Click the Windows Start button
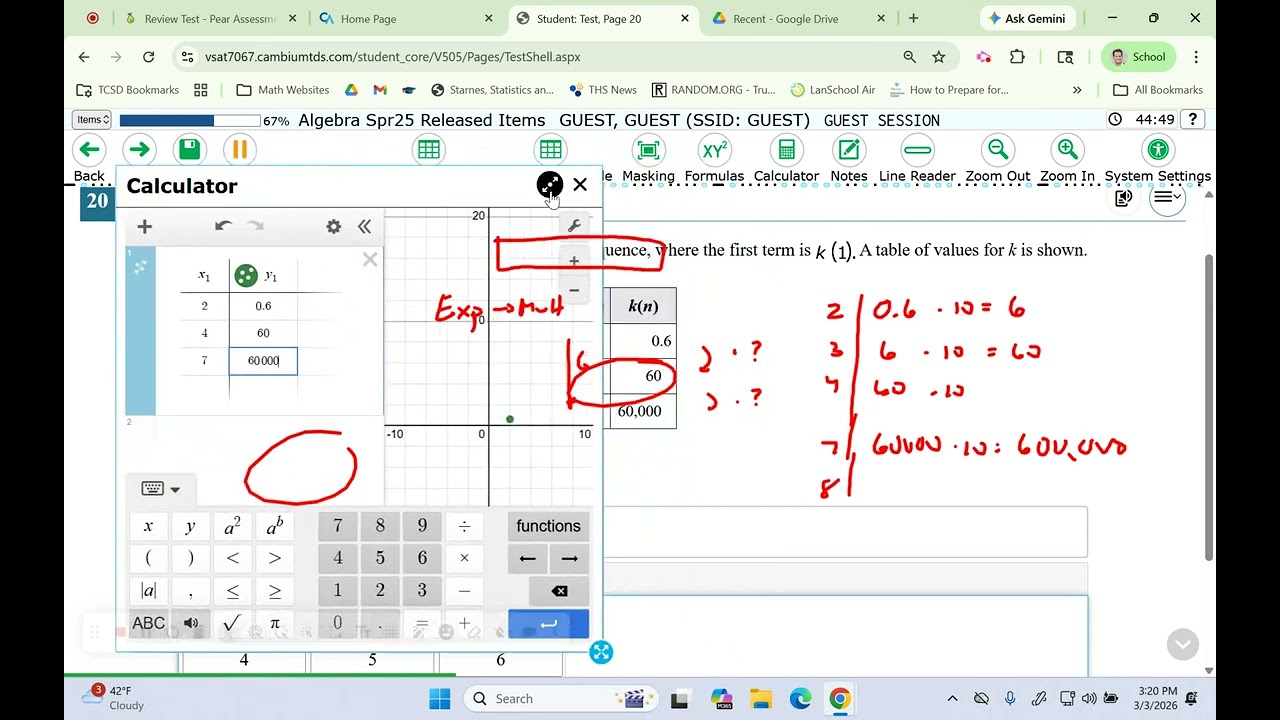The width and height of the screenshot is (1280, 720). [x=440, y=699]
